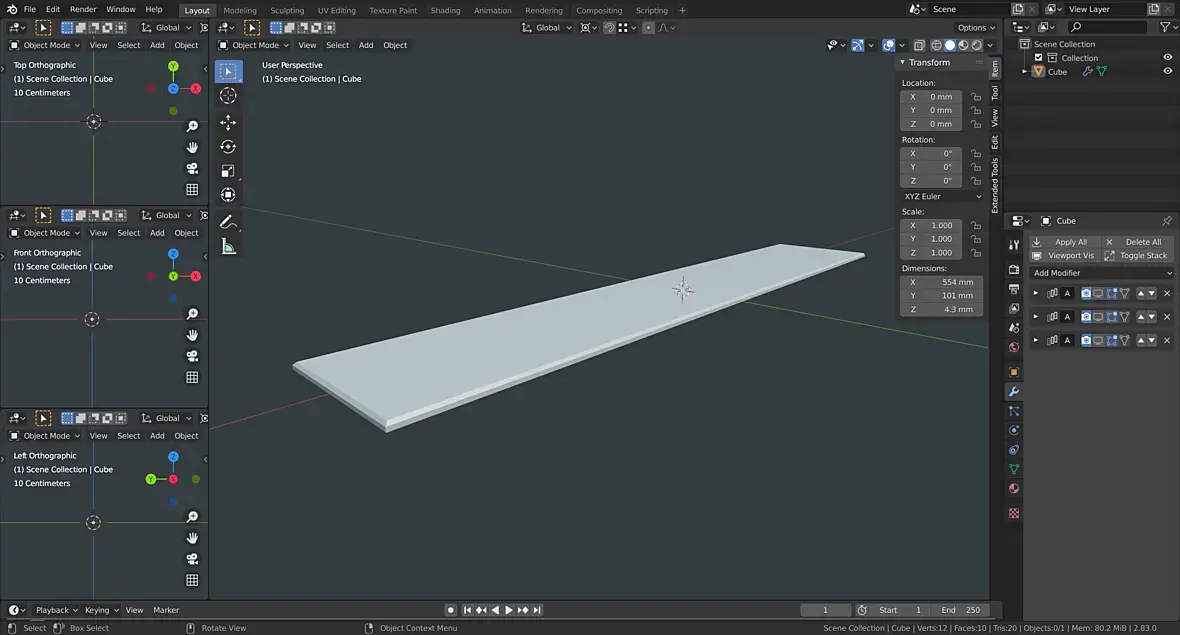Screen dimensions: 1180x635
Task: Open Global orientation dropdown in main viewport
Action: (x=547, y=28)
